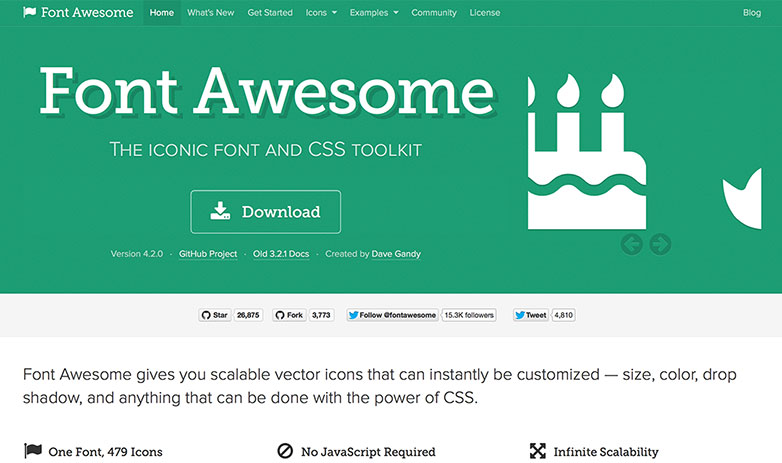
Task: Open the GitHub Project link
Action: pyautogui.click(x=208, y=253)
